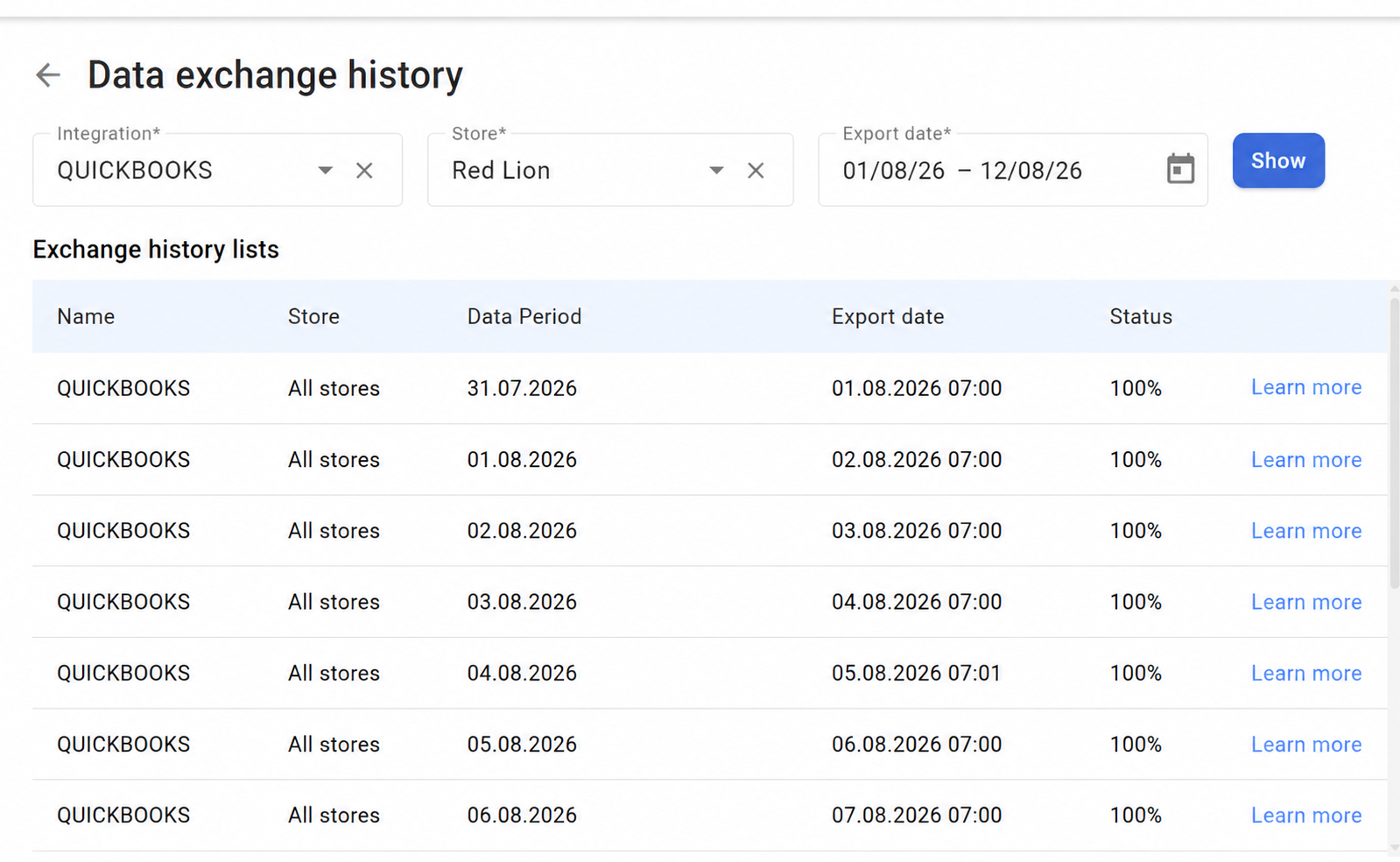Click All stores in 04.08.2026 07:00 row

coord(334,602)
